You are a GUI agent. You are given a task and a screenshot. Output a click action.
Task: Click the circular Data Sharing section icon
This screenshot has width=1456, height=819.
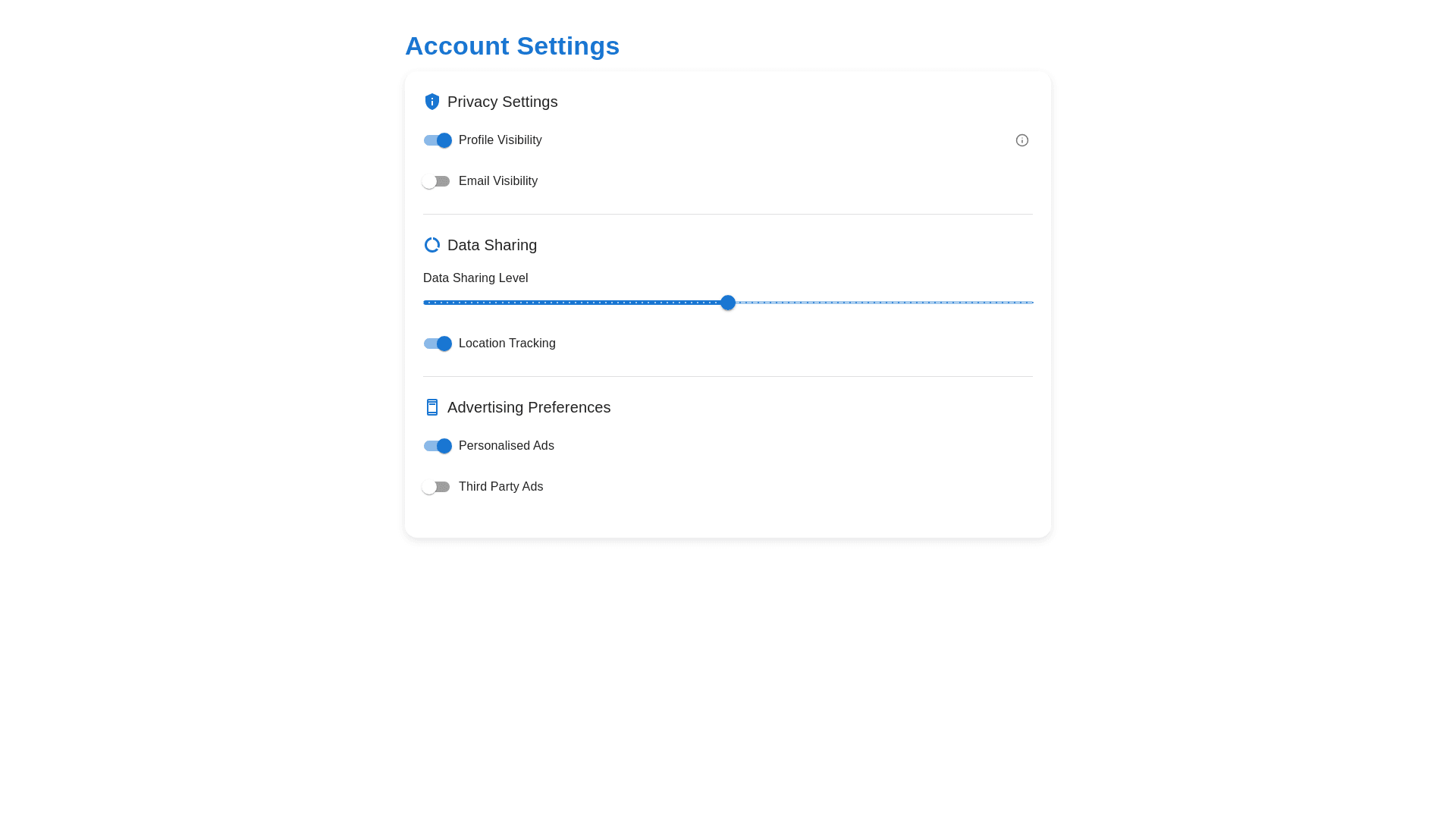(x=431, y=245)
